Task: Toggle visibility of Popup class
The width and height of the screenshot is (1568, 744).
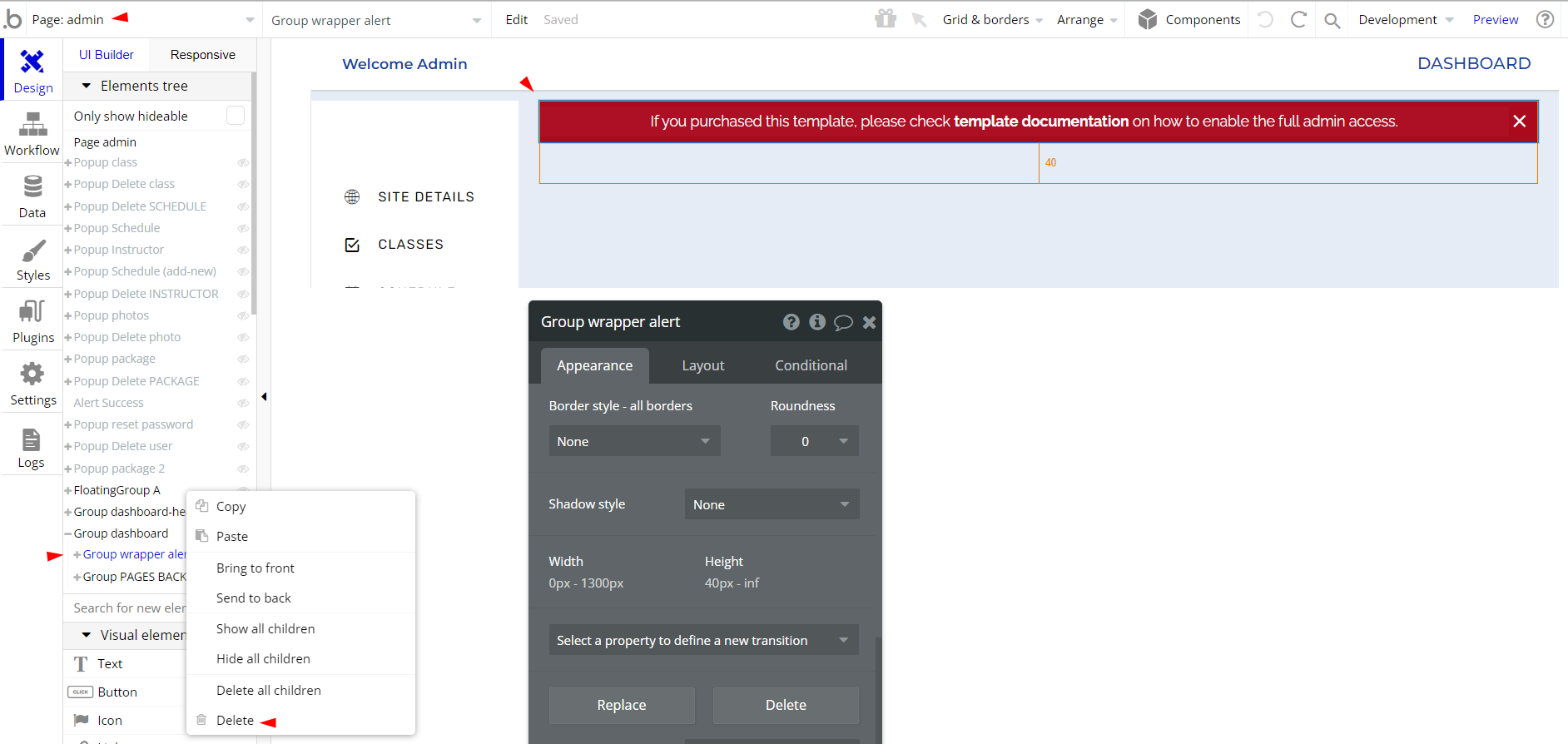Action: (243, 162)
